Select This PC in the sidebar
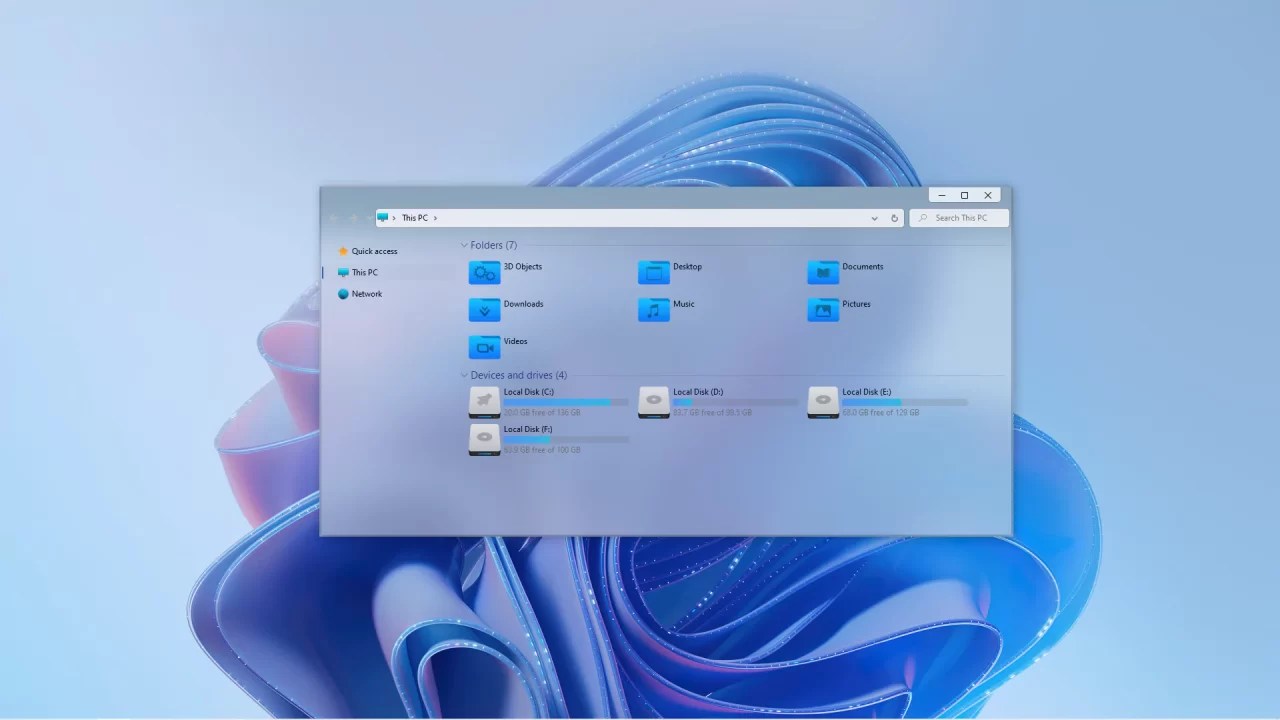The height and width of the screenshot is (720, 1280). point(365,272)
